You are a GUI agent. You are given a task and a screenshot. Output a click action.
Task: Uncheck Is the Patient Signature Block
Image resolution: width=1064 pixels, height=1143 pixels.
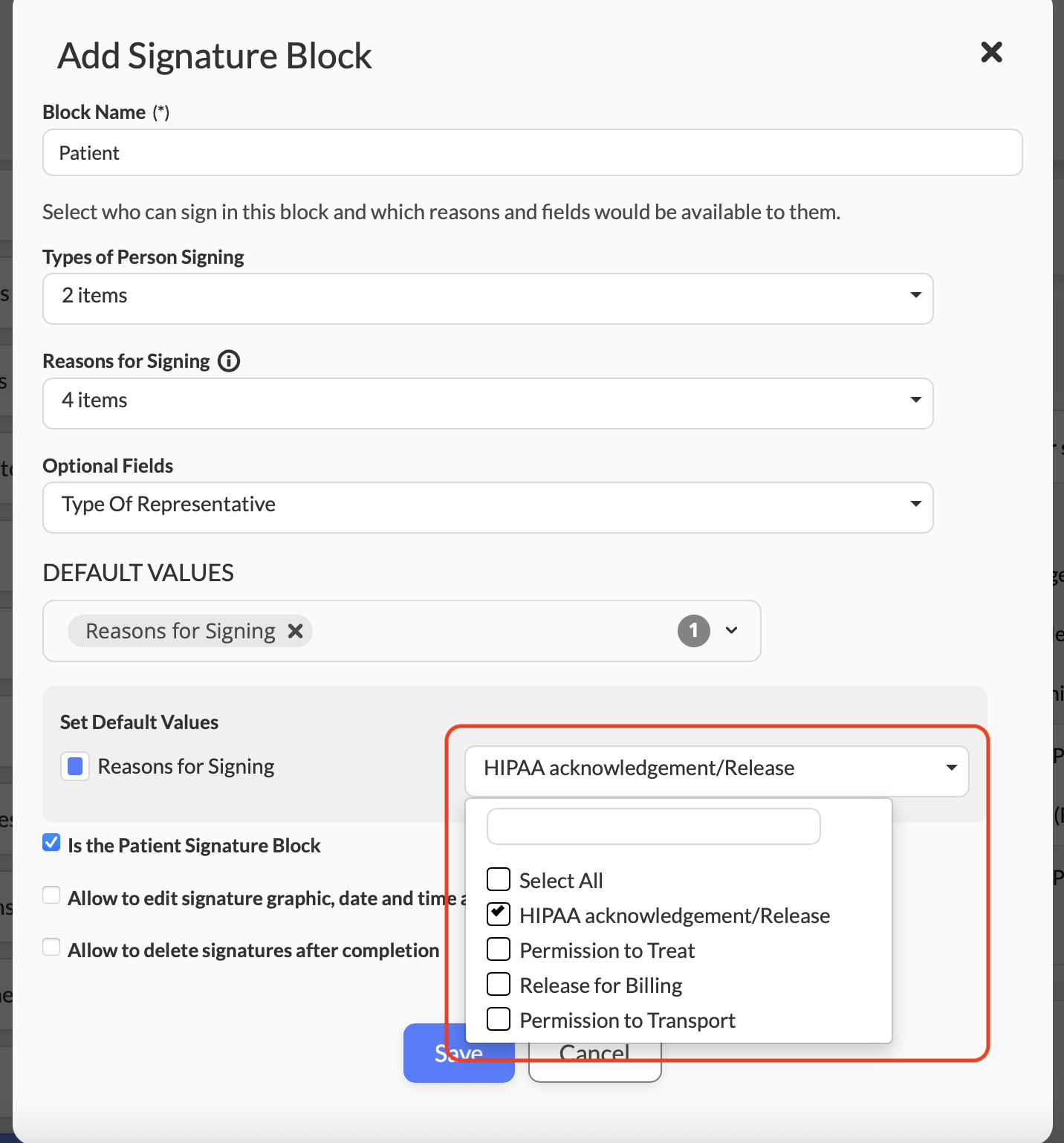(51, 843)
